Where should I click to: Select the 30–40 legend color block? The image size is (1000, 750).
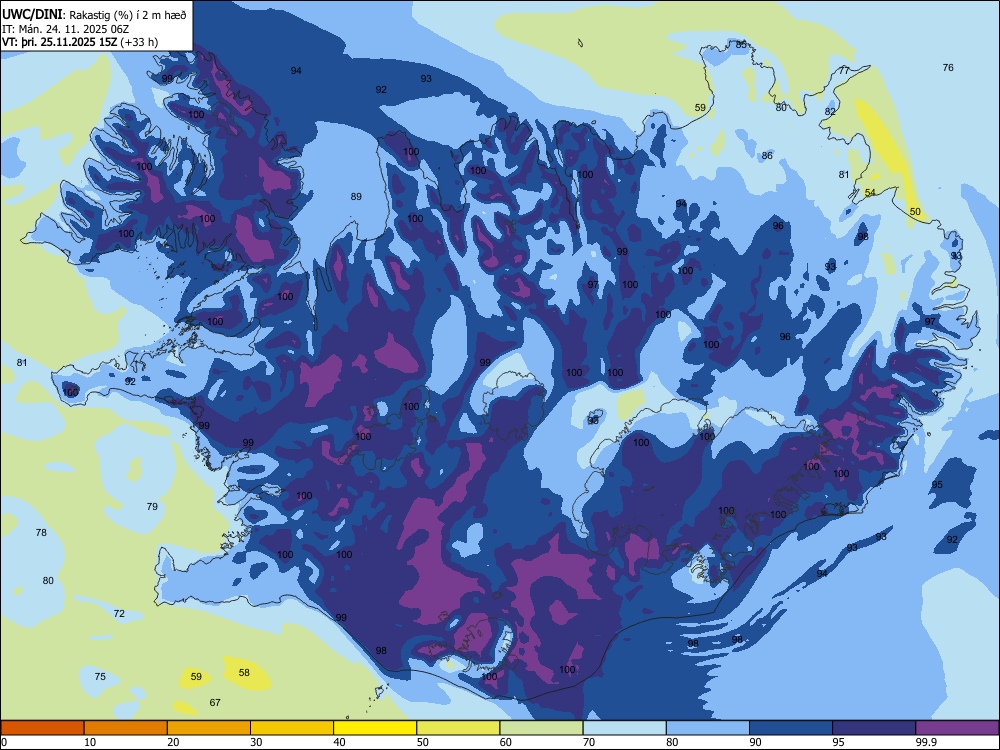[x=292, y=728]
